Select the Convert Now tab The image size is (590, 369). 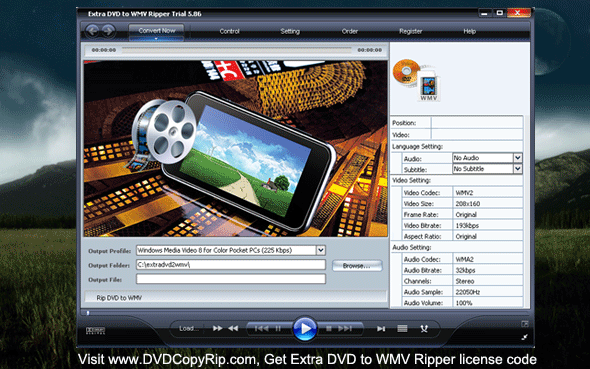coord(157,32)
